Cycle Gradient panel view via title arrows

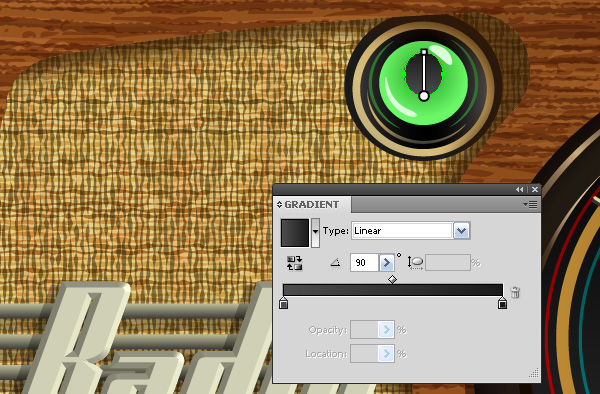279,205
